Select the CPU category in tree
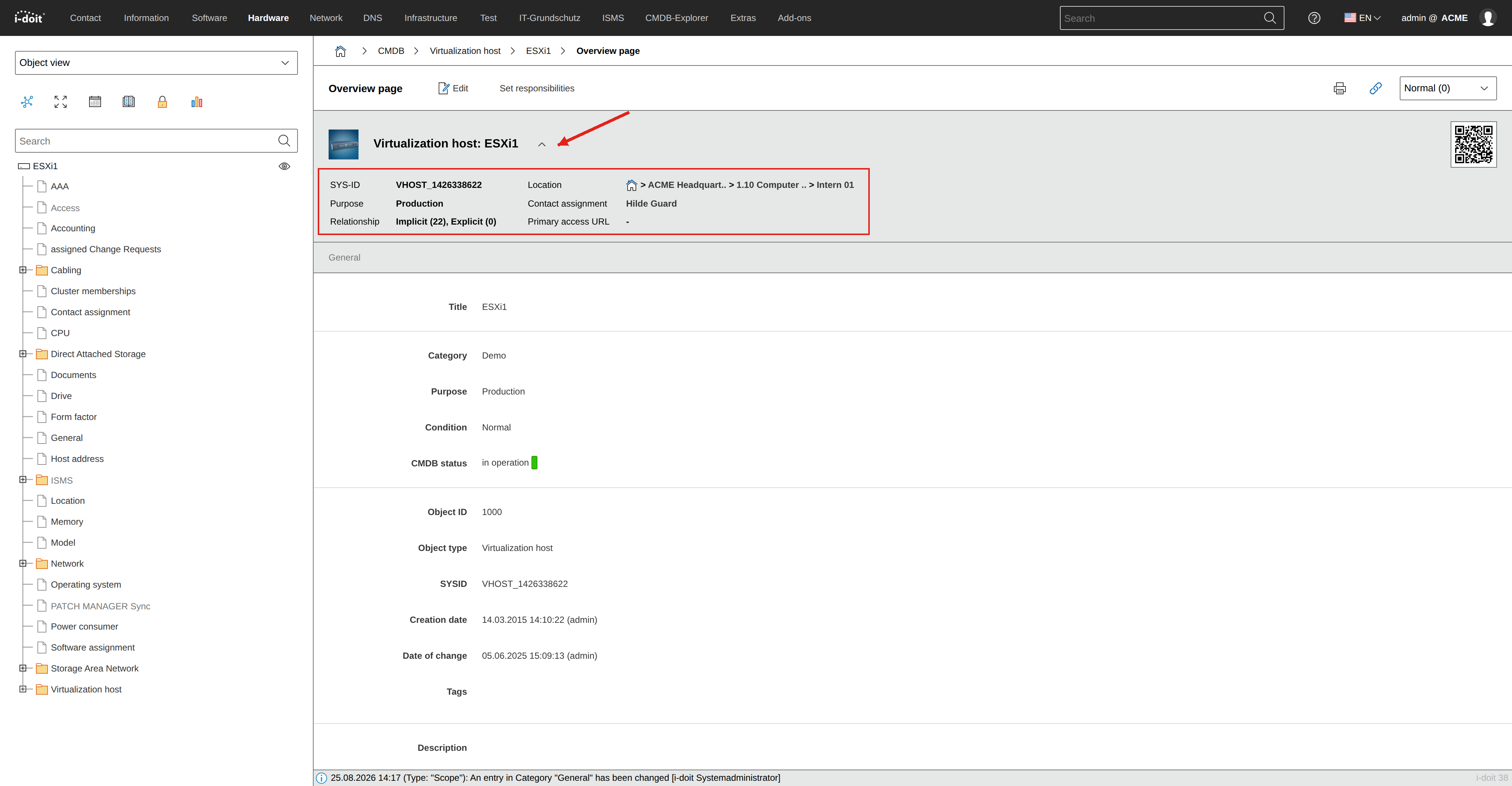Viewport: 1512px width, 786px height. [60, 333]
